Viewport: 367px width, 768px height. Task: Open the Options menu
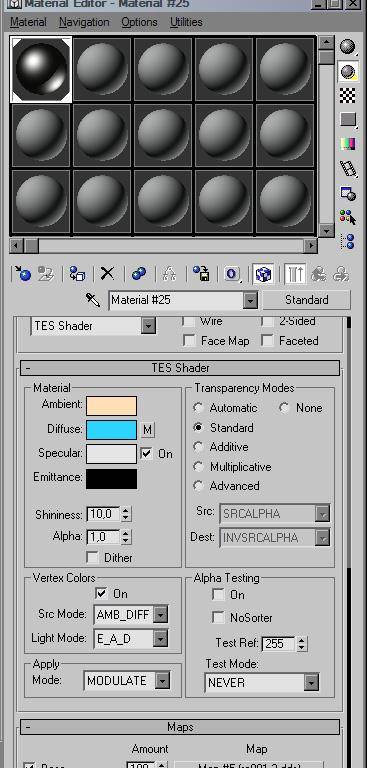[x=139, y=23]
